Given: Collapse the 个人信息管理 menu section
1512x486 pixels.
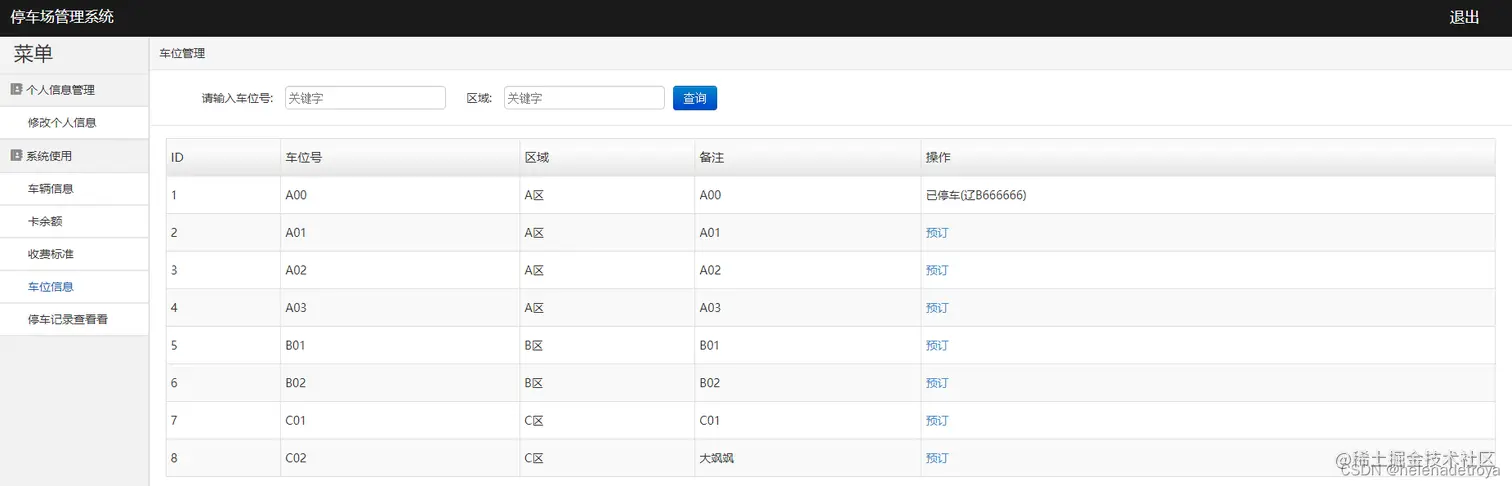Looking at the screenshot, I should click(74, 90).
